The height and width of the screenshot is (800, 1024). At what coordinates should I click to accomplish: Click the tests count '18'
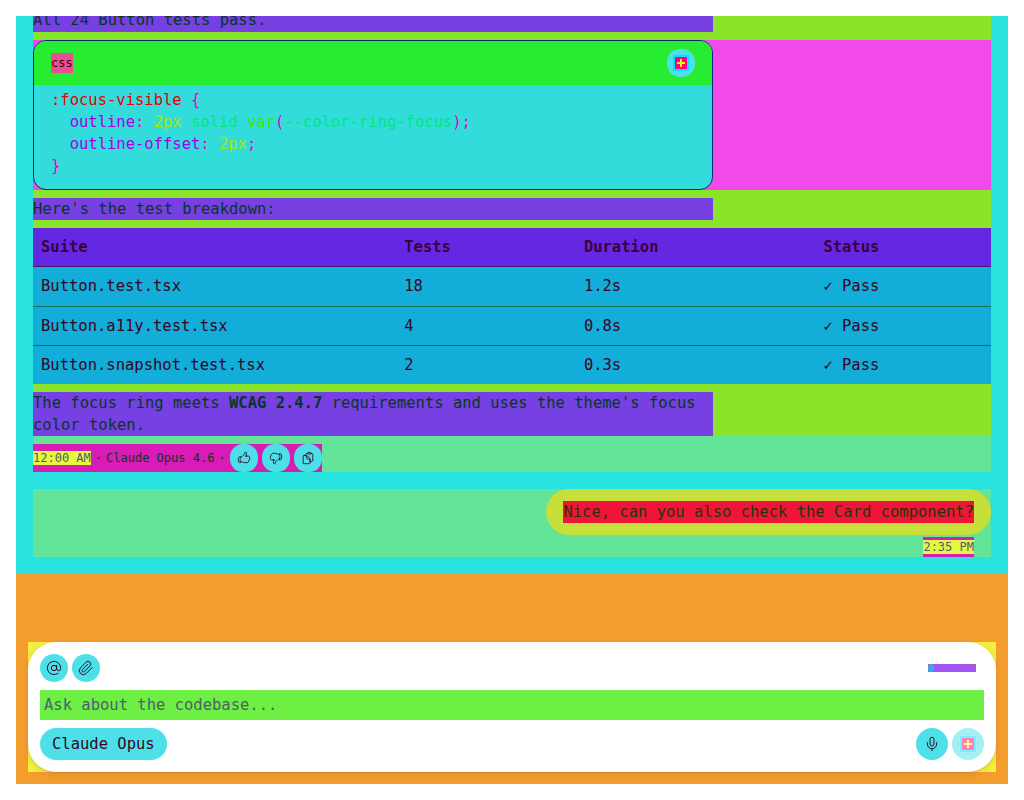pos(413,286)
